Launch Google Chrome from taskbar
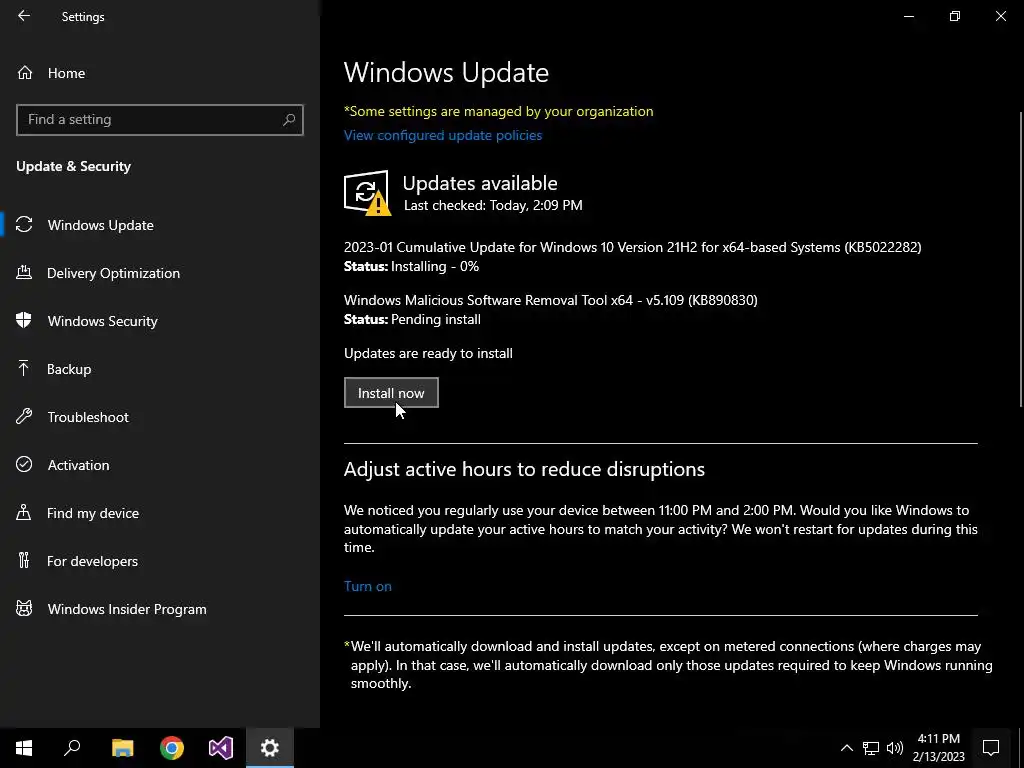This screenshot has height=768, width=1024. point(172,748)
